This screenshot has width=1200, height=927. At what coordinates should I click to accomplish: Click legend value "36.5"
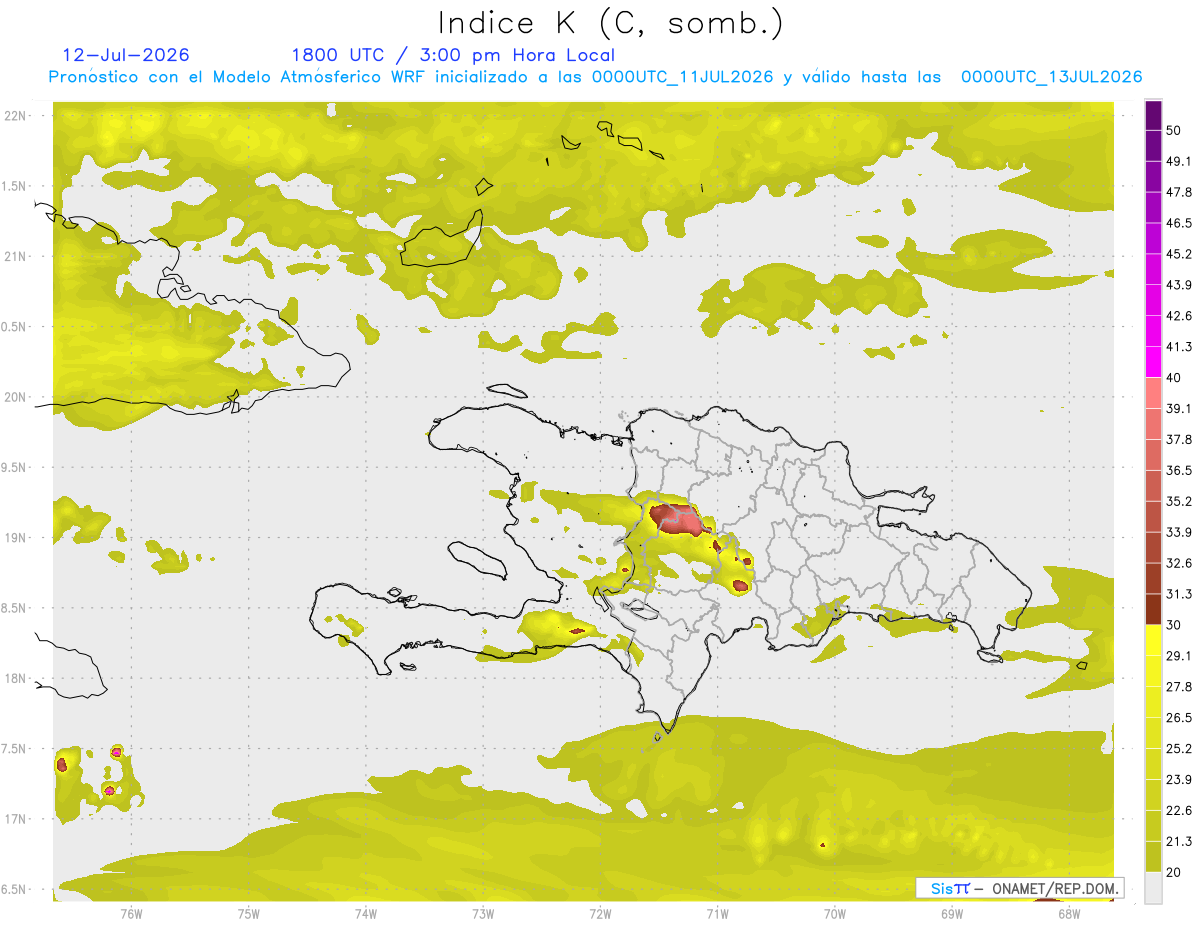coord(1179,470)
